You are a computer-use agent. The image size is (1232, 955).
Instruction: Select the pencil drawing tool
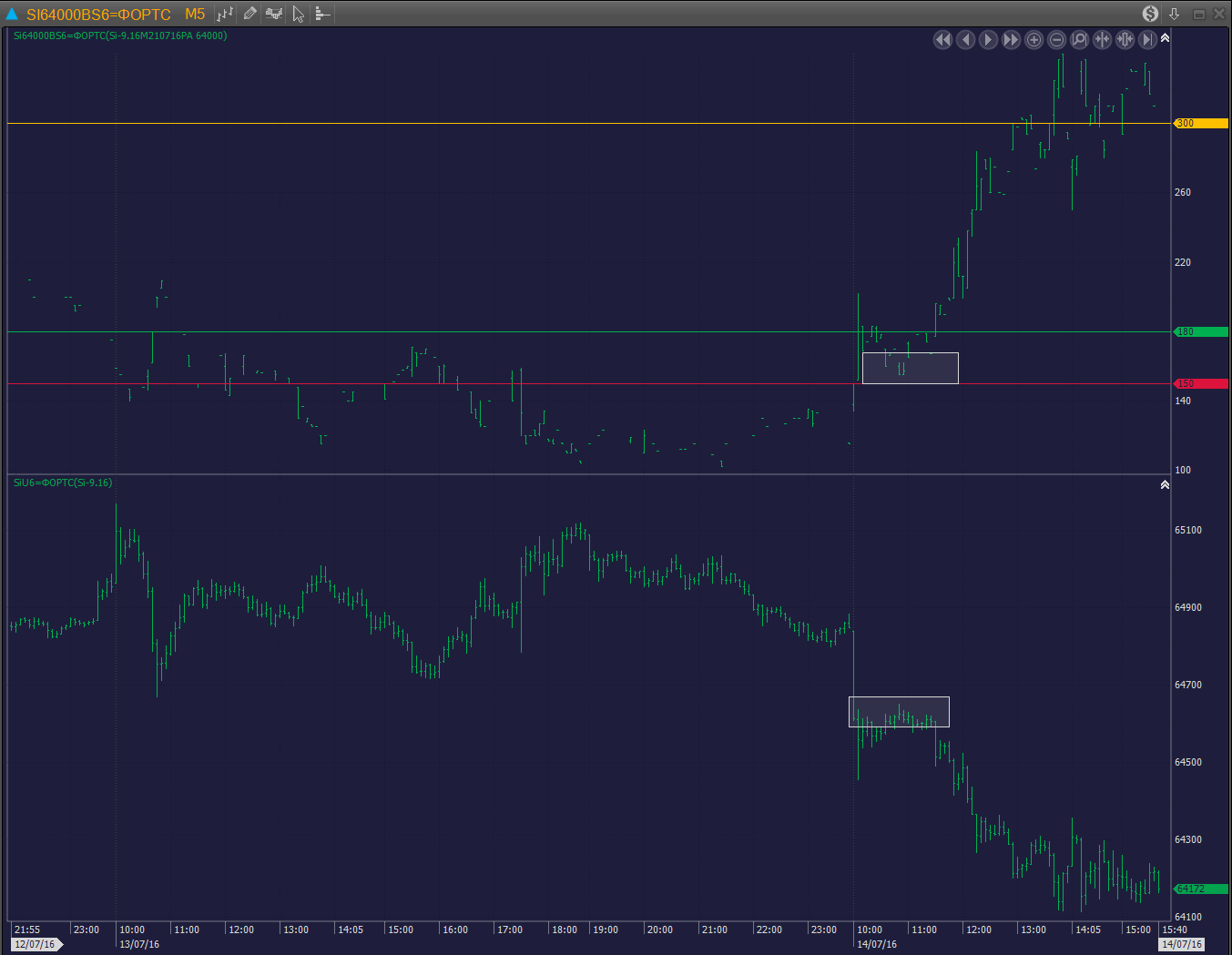click(x=249, y=14)
